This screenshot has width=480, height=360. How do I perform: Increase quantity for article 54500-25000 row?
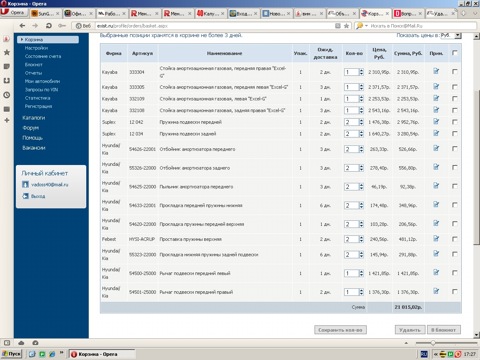pos(361,271)
